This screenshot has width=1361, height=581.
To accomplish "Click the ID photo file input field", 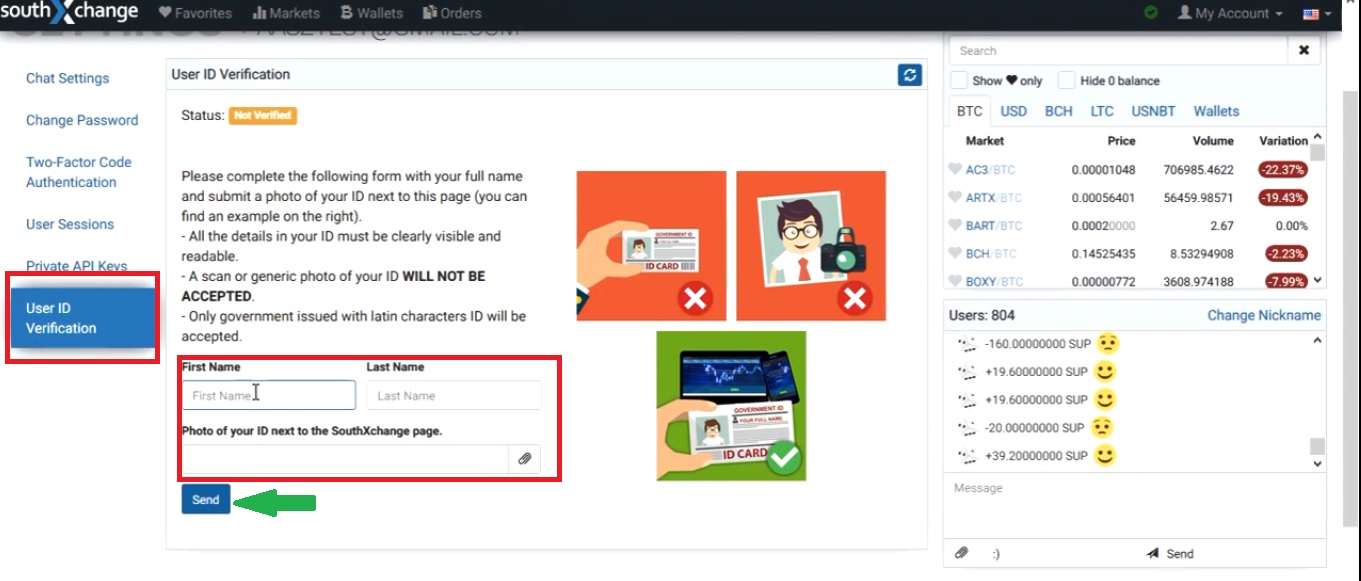I will pyautogui.click(x=345, y=459).
